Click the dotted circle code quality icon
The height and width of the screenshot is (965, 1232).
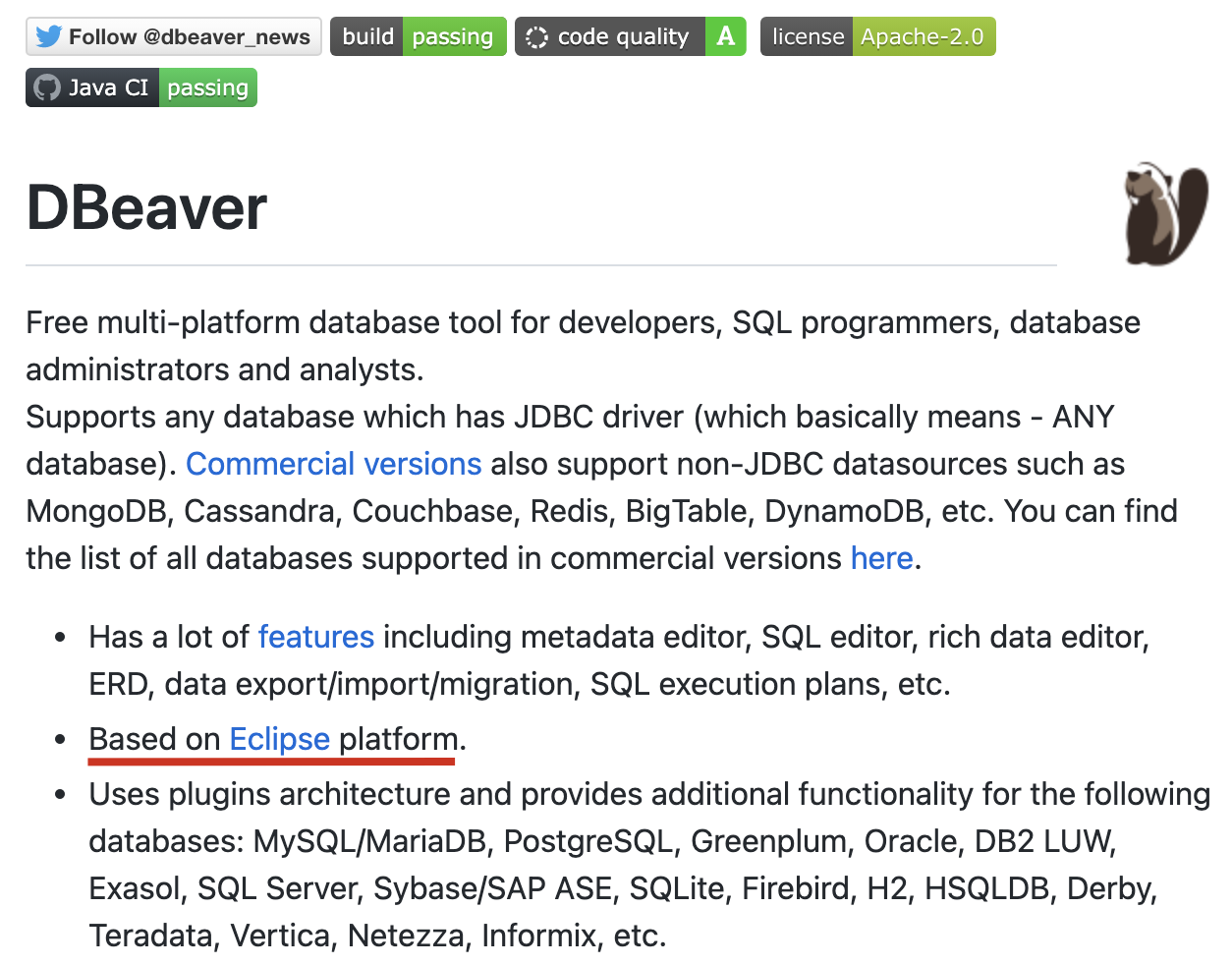click(536, 37)
